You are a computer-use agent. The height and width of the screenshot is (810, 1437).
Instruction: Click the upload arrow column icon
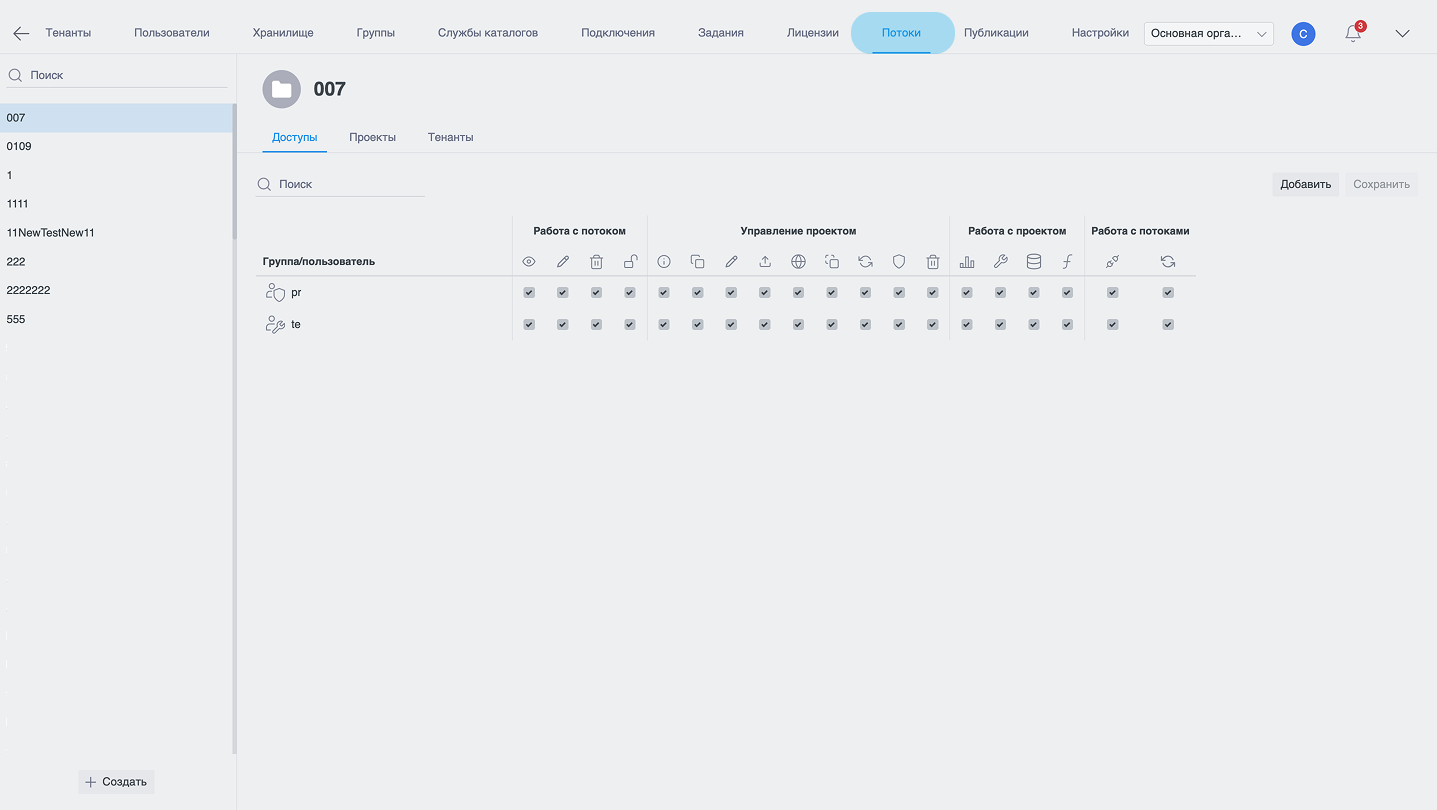[765, 262]
